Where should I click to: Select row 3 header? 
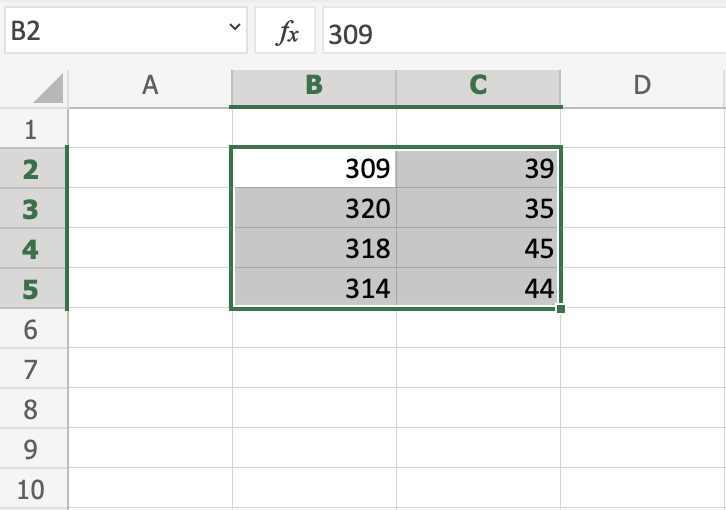(x=30, y=209)
